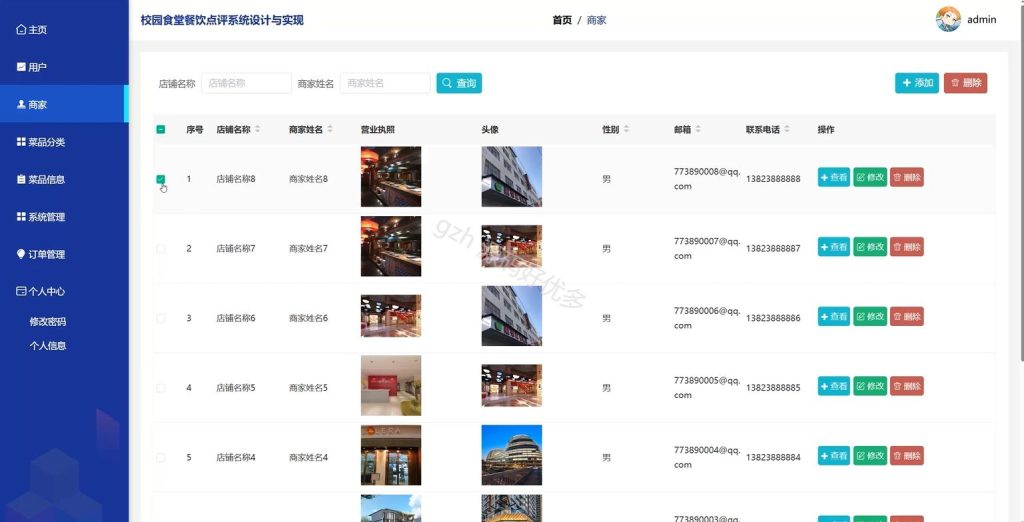1024x522 pixels.
Task: Click 查看 for 店铺名称8 row
Action: point(834,177)
